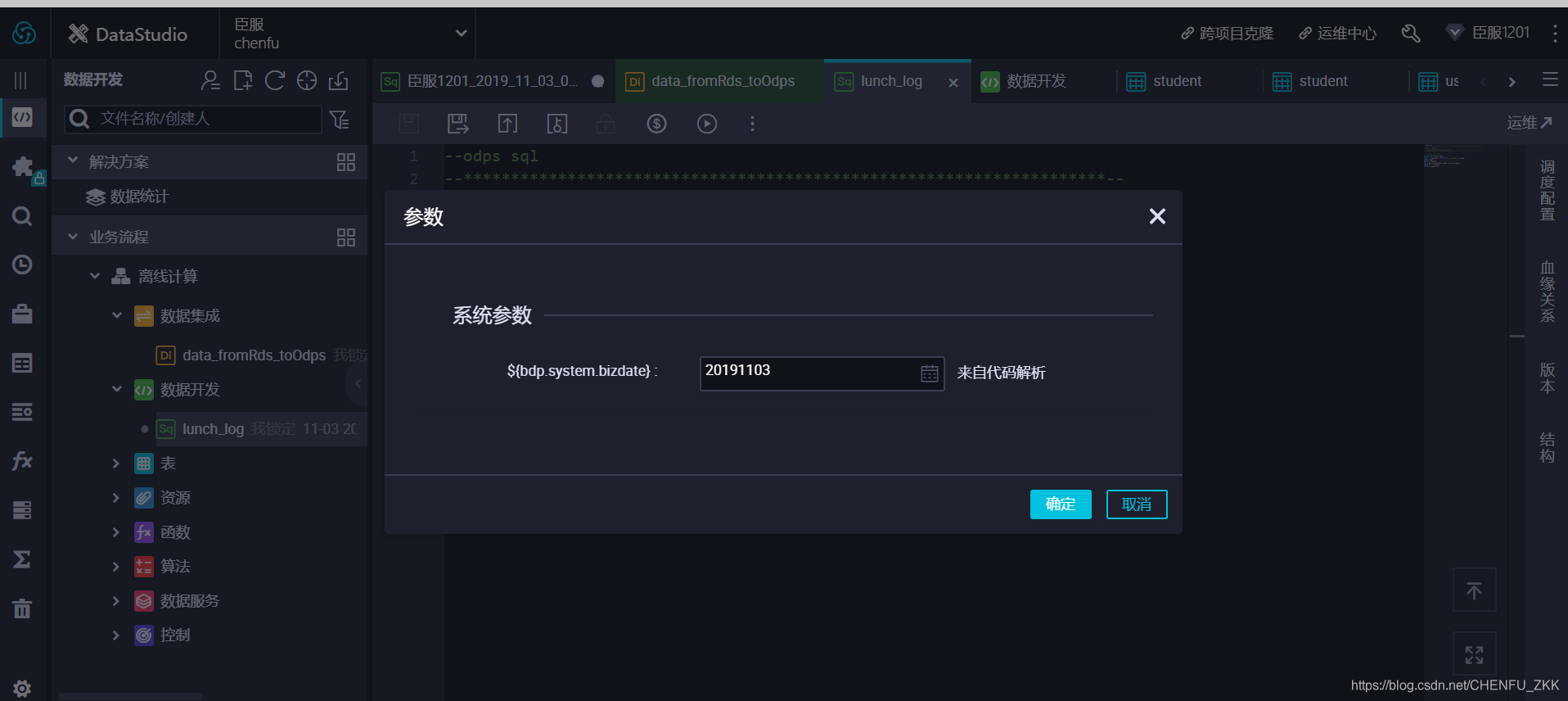Image resolution: width=1568 pixels, height=701 pixels.
Task: Click the save-as icon in editor toolbar
Action: [x=458, y=124]
